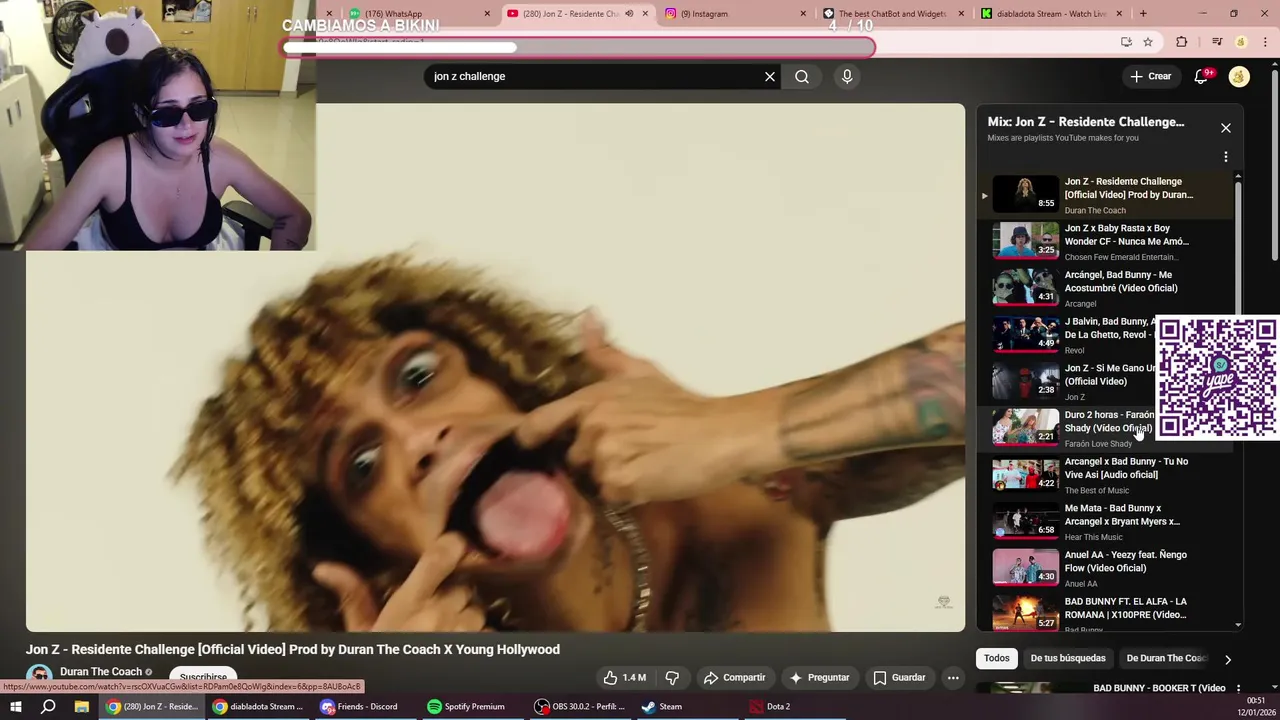
Task: Open Duran The Coach channel avatar
Action: tap(39, 676)
